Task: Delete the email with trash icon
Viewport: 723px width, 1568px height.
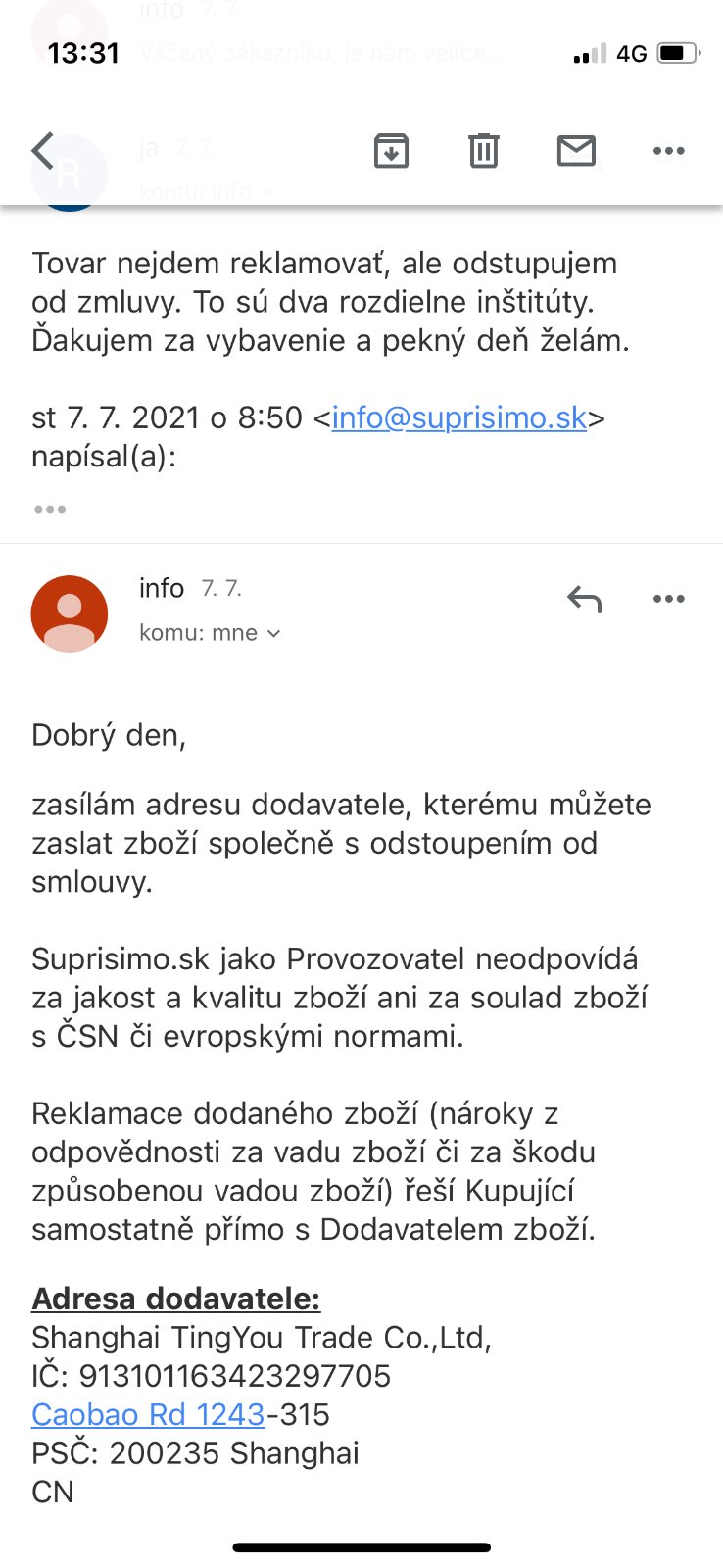Action: tap(484, 151)
